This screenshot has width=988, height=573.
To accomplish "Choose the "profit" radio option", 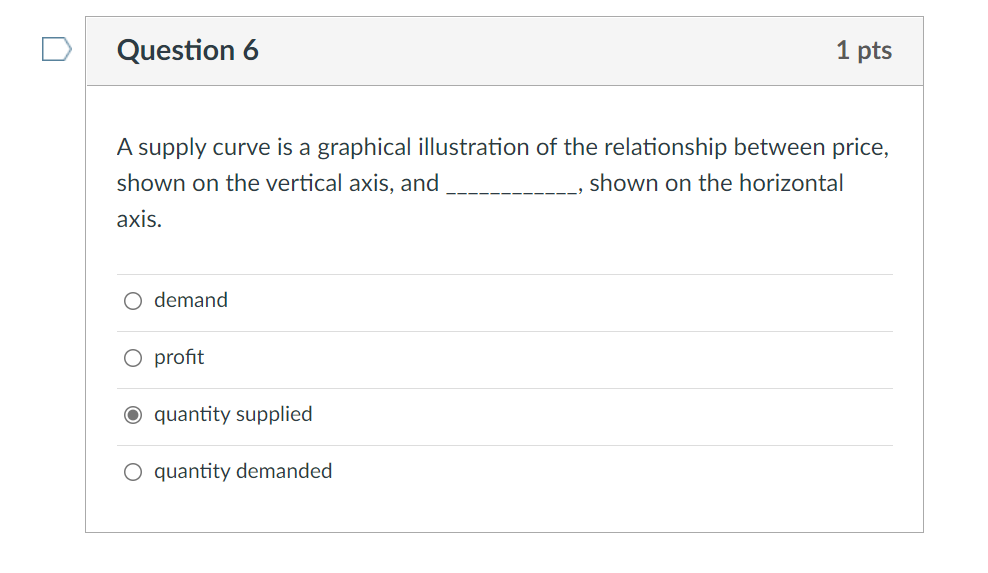I will tap(133, 358).
